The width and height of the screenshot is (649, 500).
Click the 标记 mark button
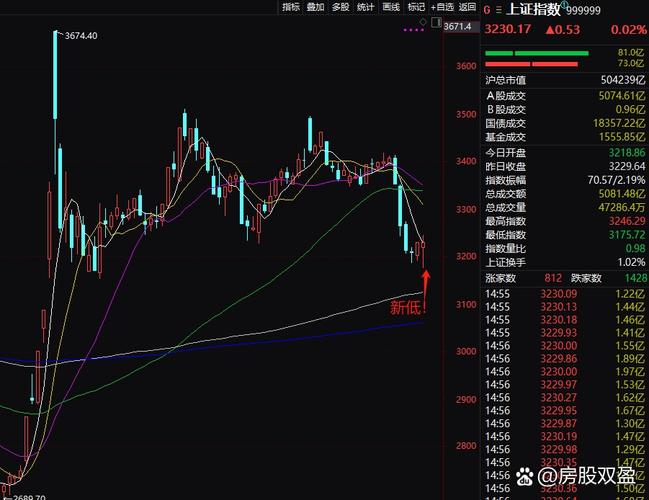pos(416,6)
